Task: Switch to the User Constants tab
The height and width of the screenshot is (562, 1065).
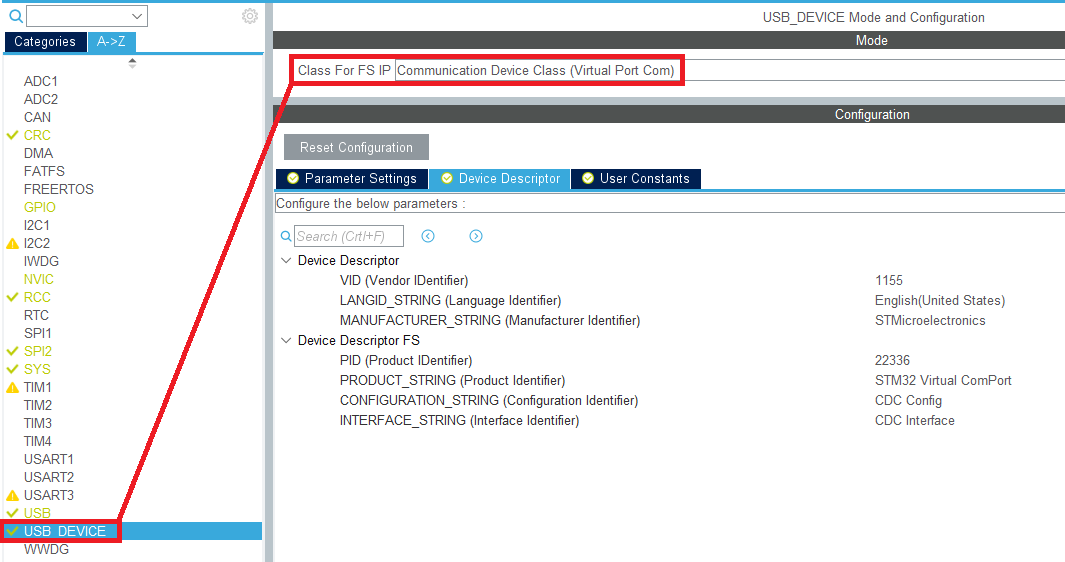Action: click(635, 178)
